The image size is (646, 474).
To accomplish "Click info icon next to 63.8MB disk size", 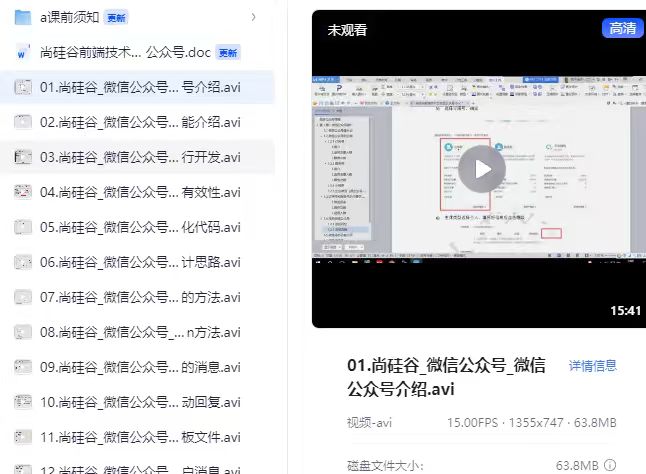I will coord(610,465).
